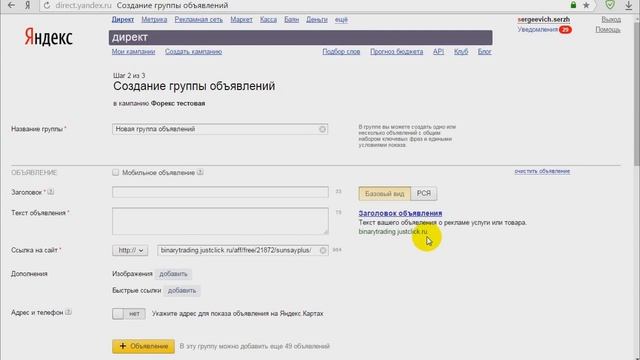Open Касса in the top navigation
Image resolution: width=640 pixels, height=360 pixels.
coord(268,20)
